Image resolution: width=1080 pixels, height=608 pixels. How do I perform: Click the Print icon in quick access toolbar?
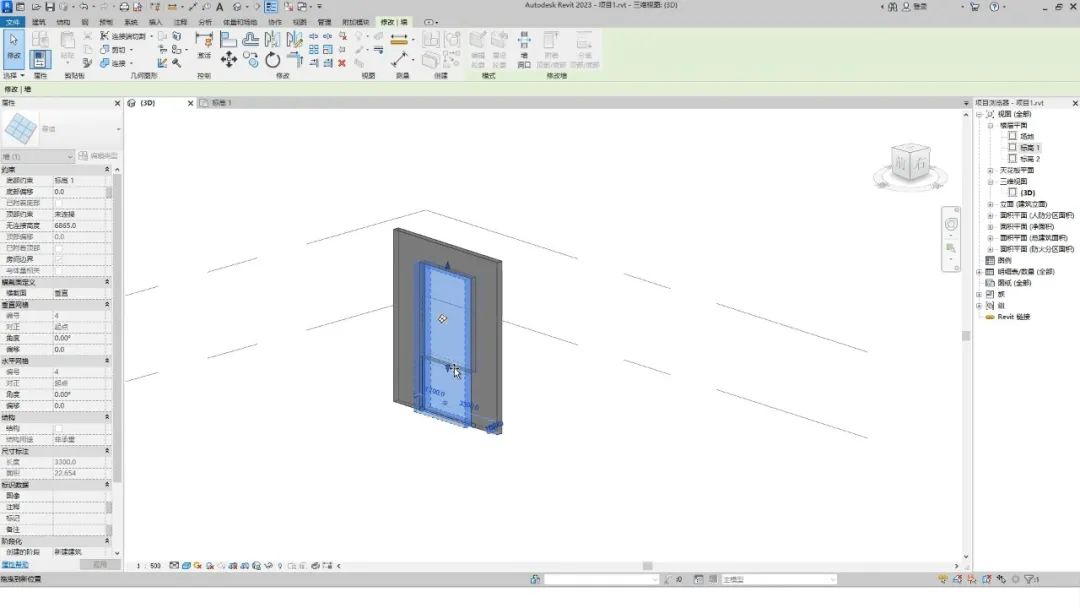(x=124, y=7)
